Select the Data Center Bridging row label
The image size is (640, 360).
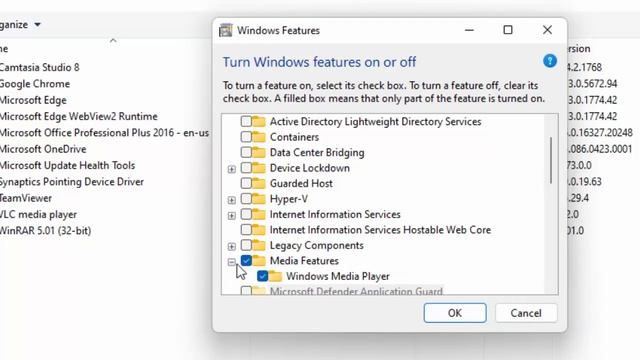coord(317,152)
